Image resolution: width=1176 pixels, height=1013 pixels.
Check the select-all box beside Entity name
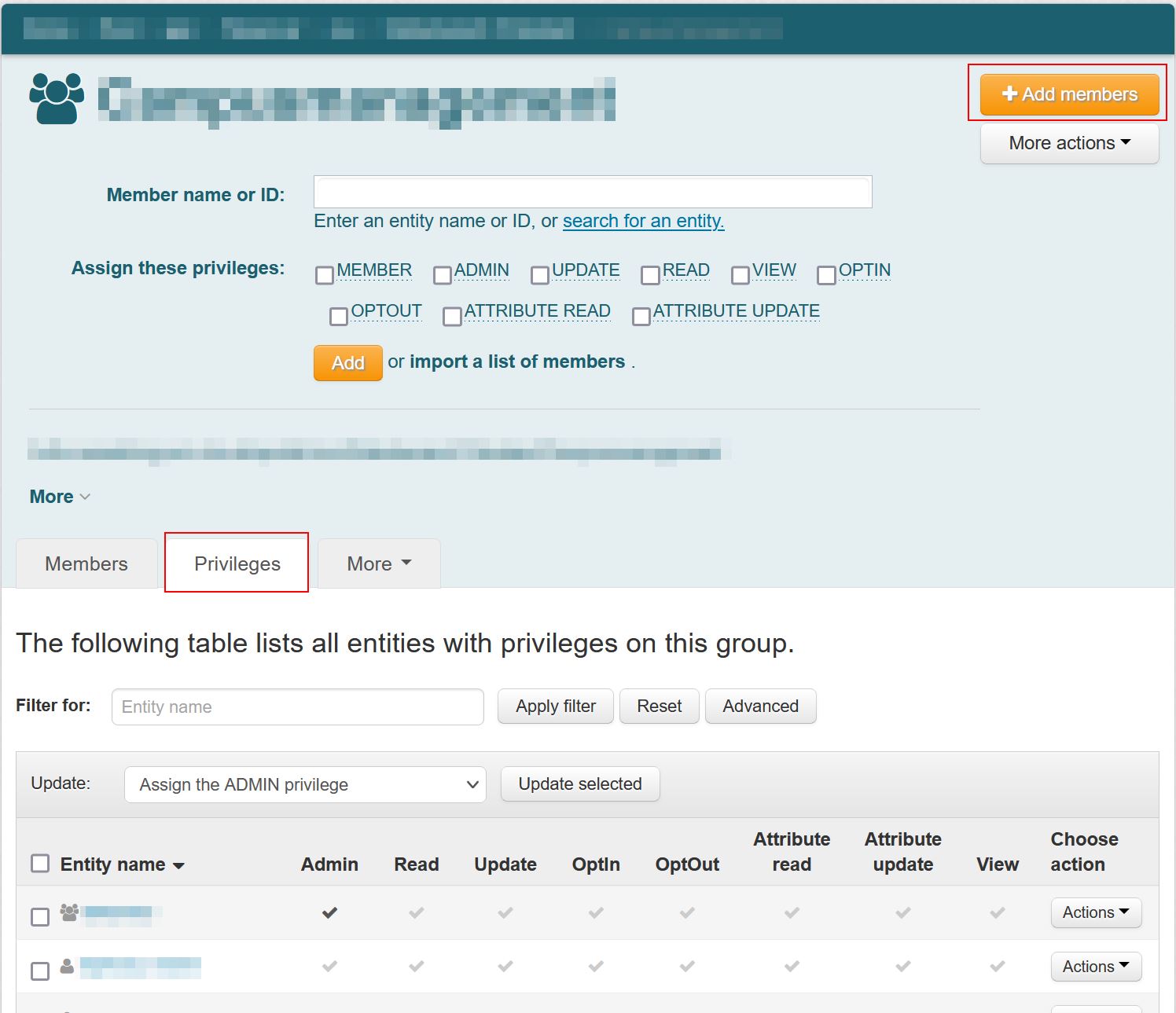pos(40,863)
